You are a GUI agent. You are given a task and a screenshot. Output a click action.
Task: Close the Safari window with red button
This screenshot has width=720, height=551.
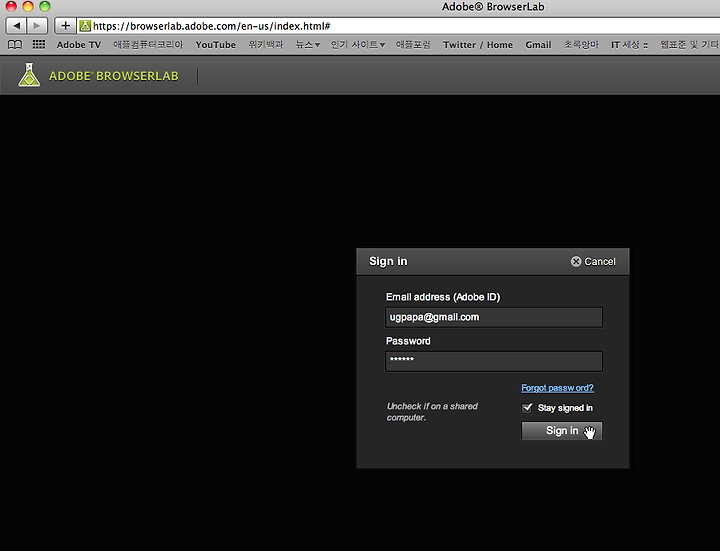click(x=11, y=6)
